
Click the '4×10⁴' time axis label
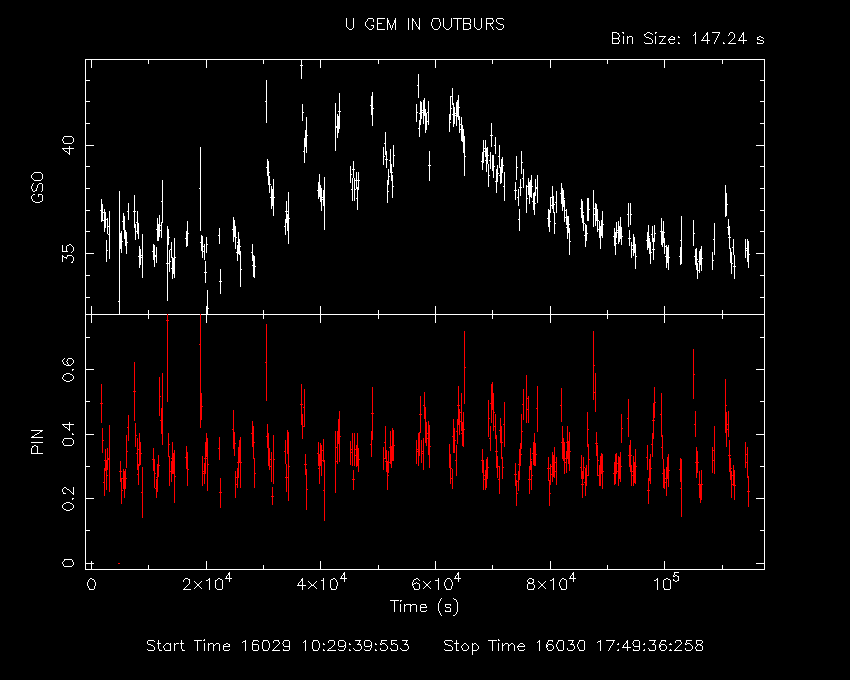[321, 583]
